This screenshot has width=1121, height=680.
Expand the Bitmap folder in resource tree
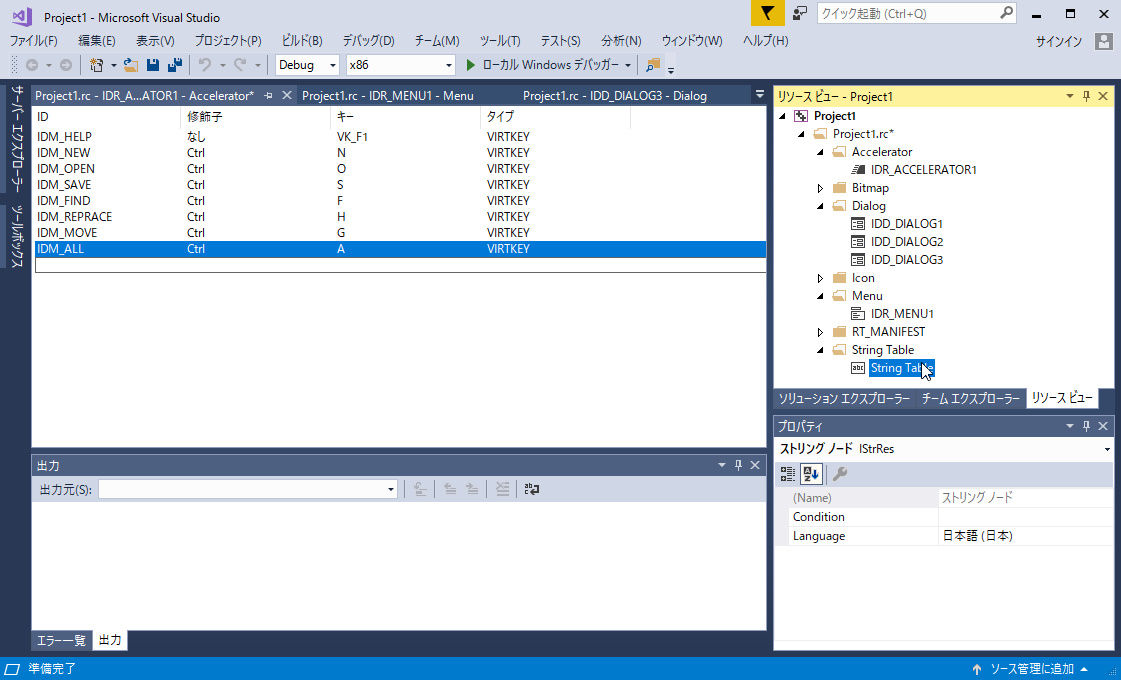pyautogui.click(x=821, y=188)
